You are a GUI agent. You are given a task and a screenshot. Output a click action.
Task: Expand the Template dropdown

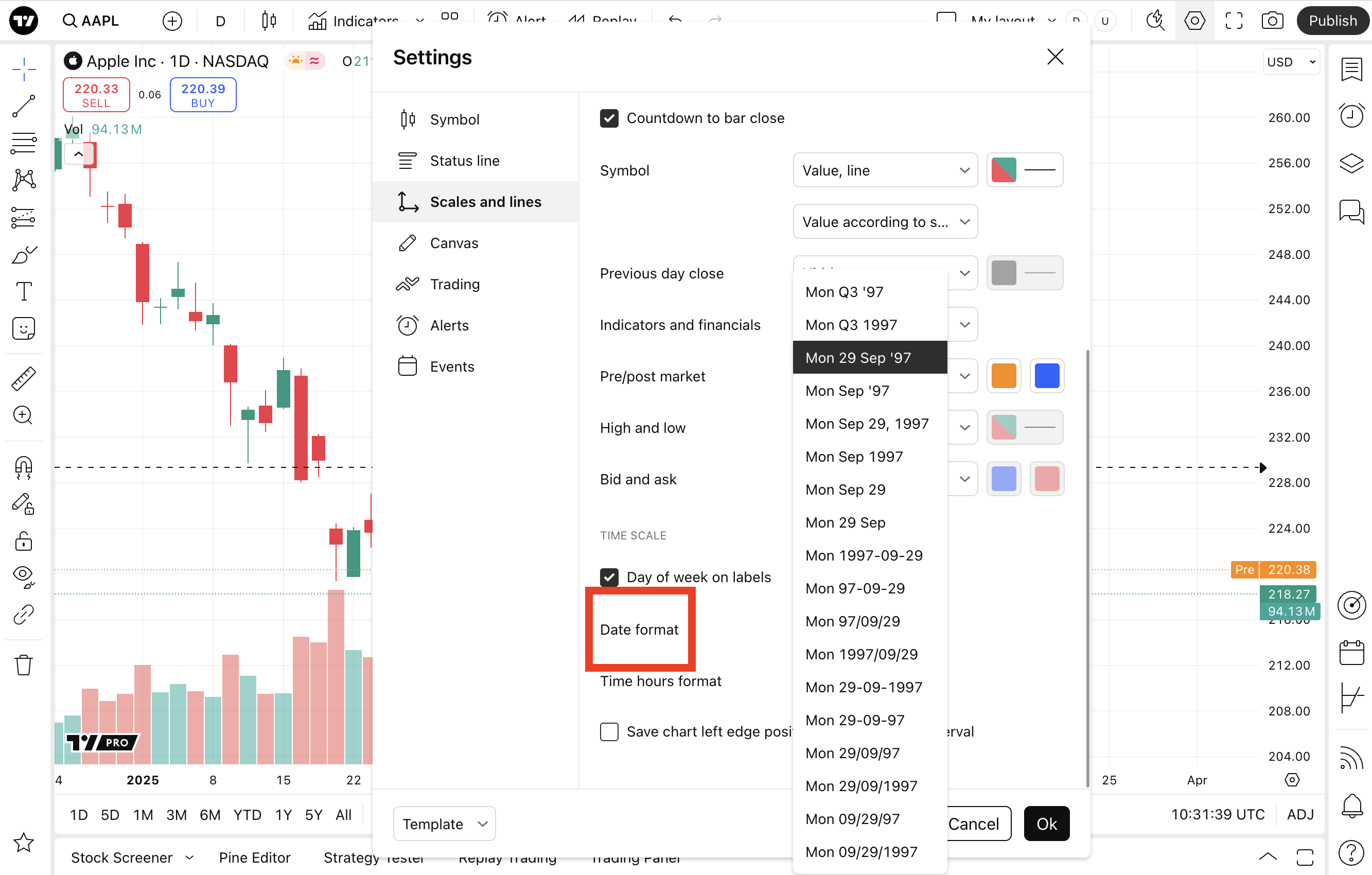(x=444, y=824)
